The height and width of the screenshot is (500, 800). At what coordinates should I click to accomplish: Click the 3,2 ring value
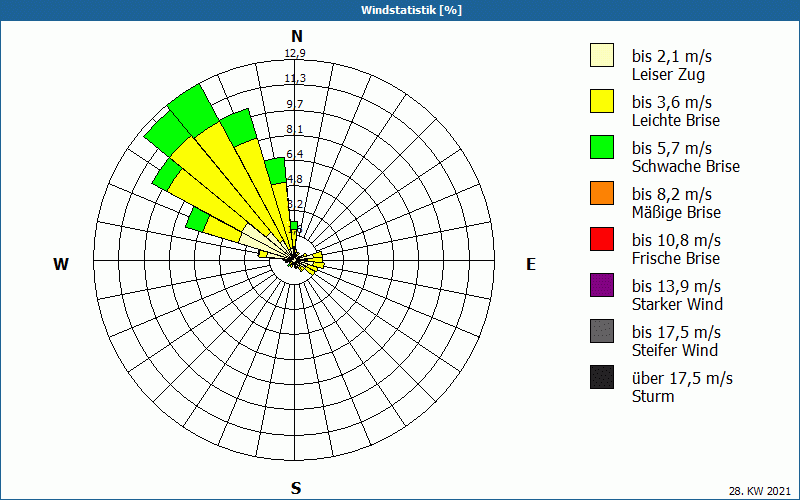point(295,204)
